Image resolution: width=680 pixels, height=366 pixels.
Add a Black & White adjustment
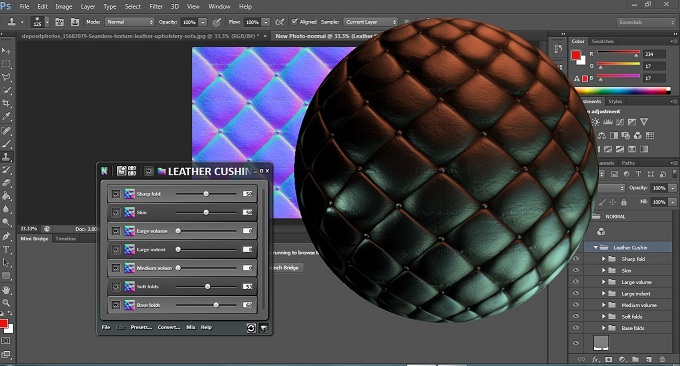(x=614, y=136)
